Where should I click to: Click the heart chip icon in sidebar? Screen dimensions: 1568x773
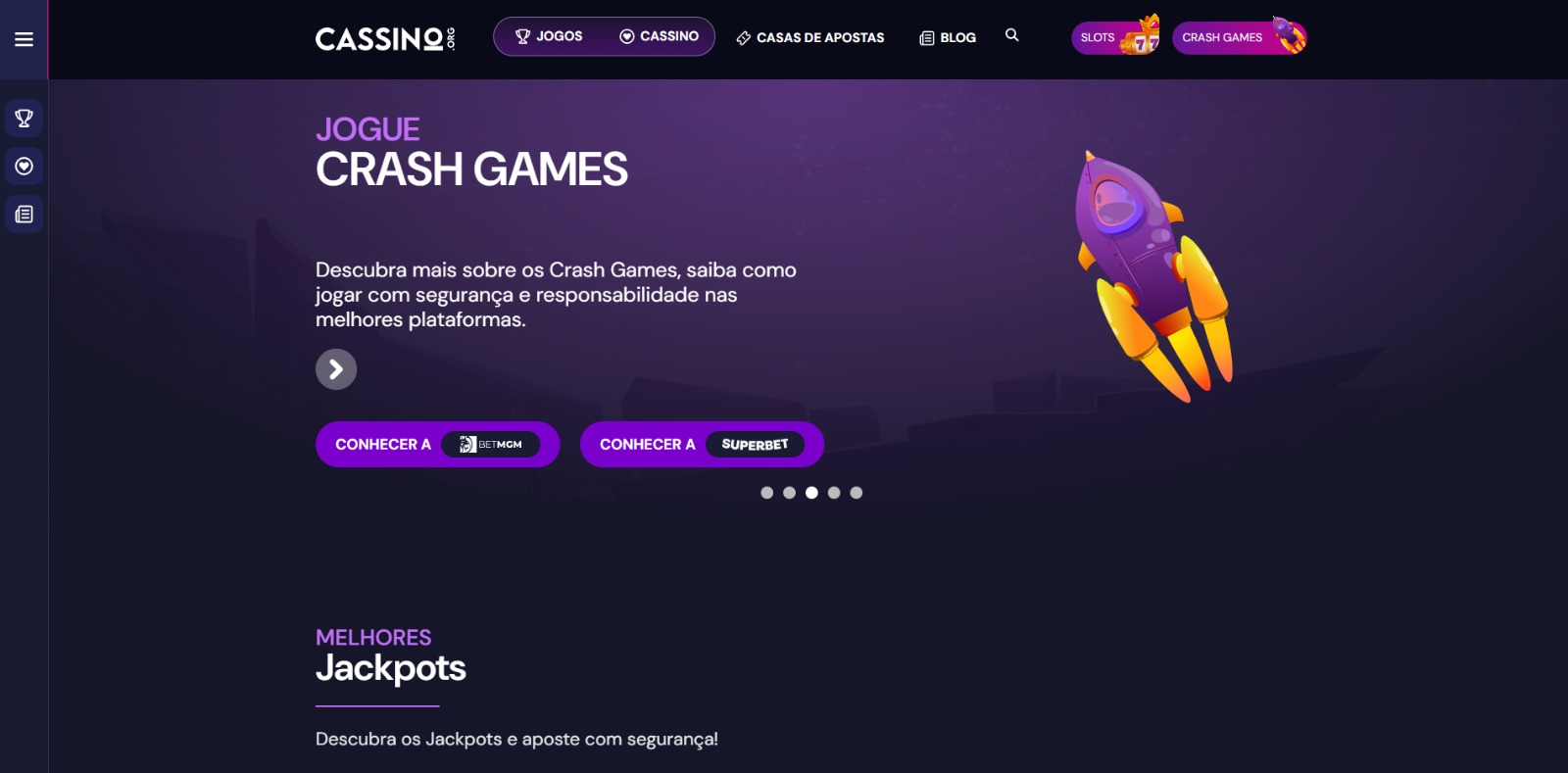[24, 167]
